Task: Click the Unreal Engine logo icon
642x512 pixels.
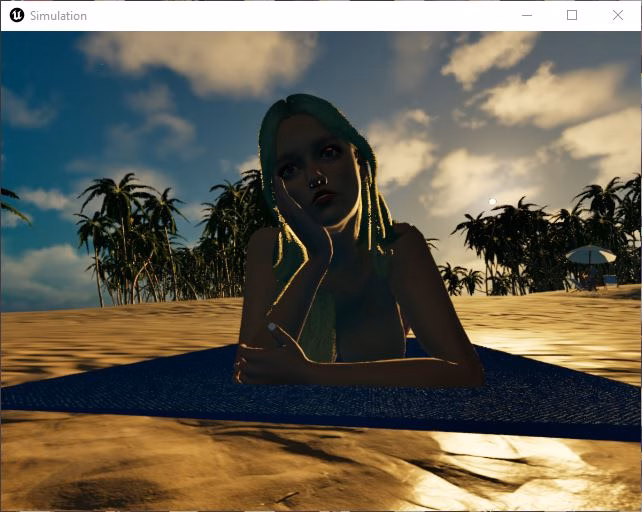Action: pyautogui.click(x=17, y=16)
